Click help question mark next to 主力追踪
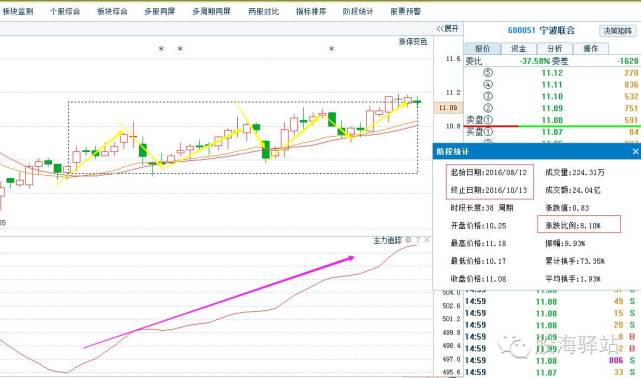The width and height of the screenshot is (641, 378). [x=418, y=240]
